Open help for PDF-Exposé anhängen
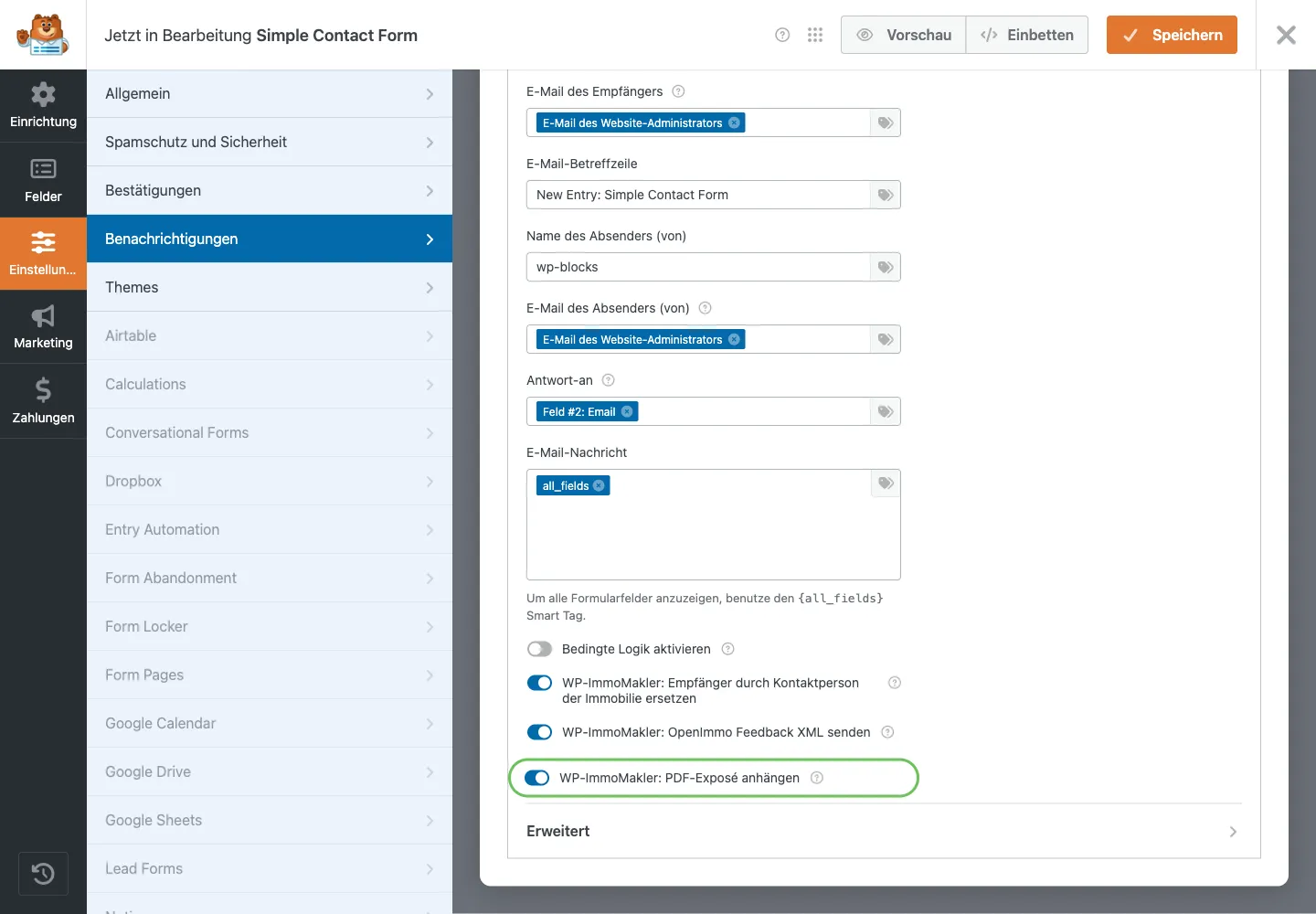Screen dimensions: 1316x914 [x=817, y=778]
